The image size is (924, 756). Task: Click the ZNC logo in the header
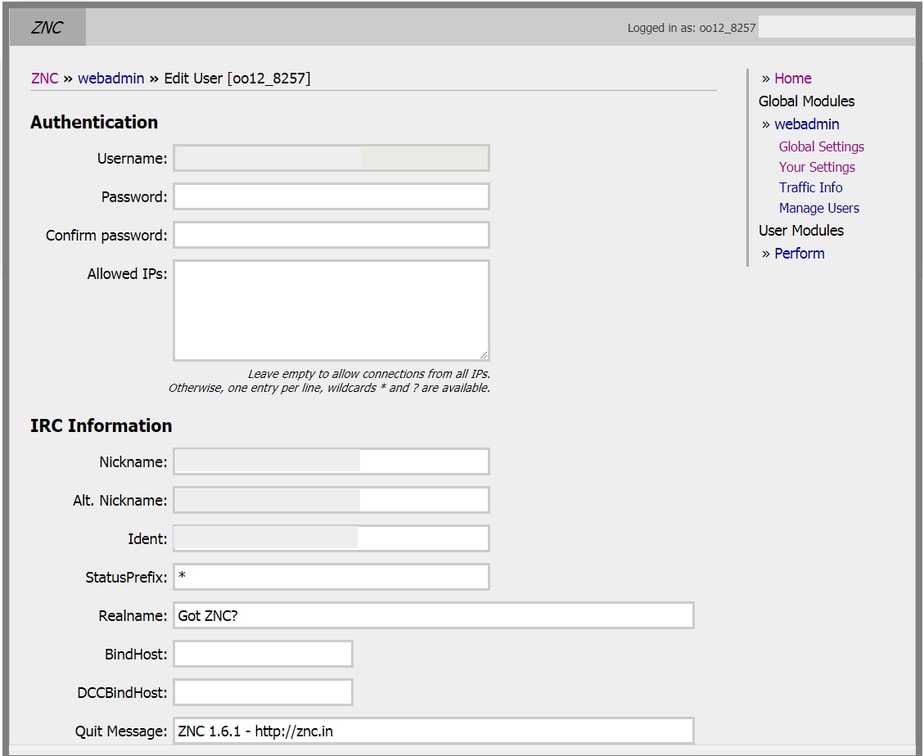pyautogui.click(x=45, y=27)
